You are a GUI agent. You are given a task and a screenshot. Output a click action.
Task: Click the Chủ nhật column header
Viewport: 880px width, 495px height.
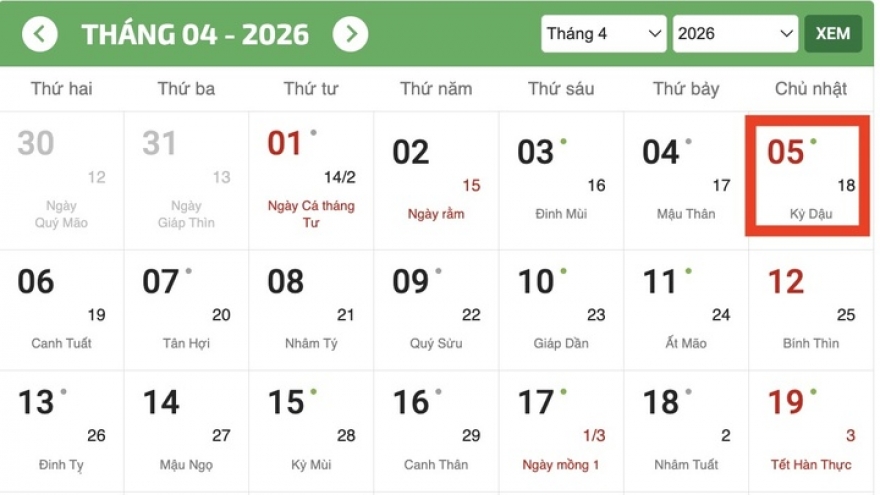811,89
